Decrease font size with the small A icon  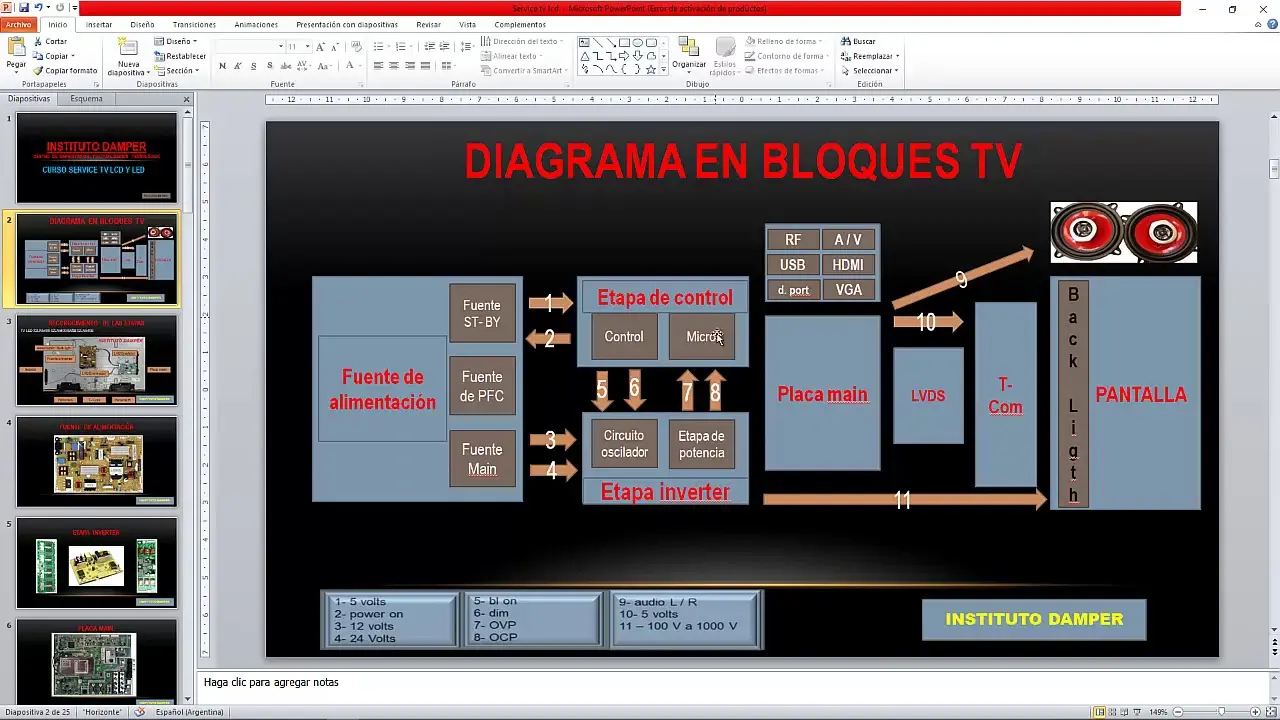[335, 47]
